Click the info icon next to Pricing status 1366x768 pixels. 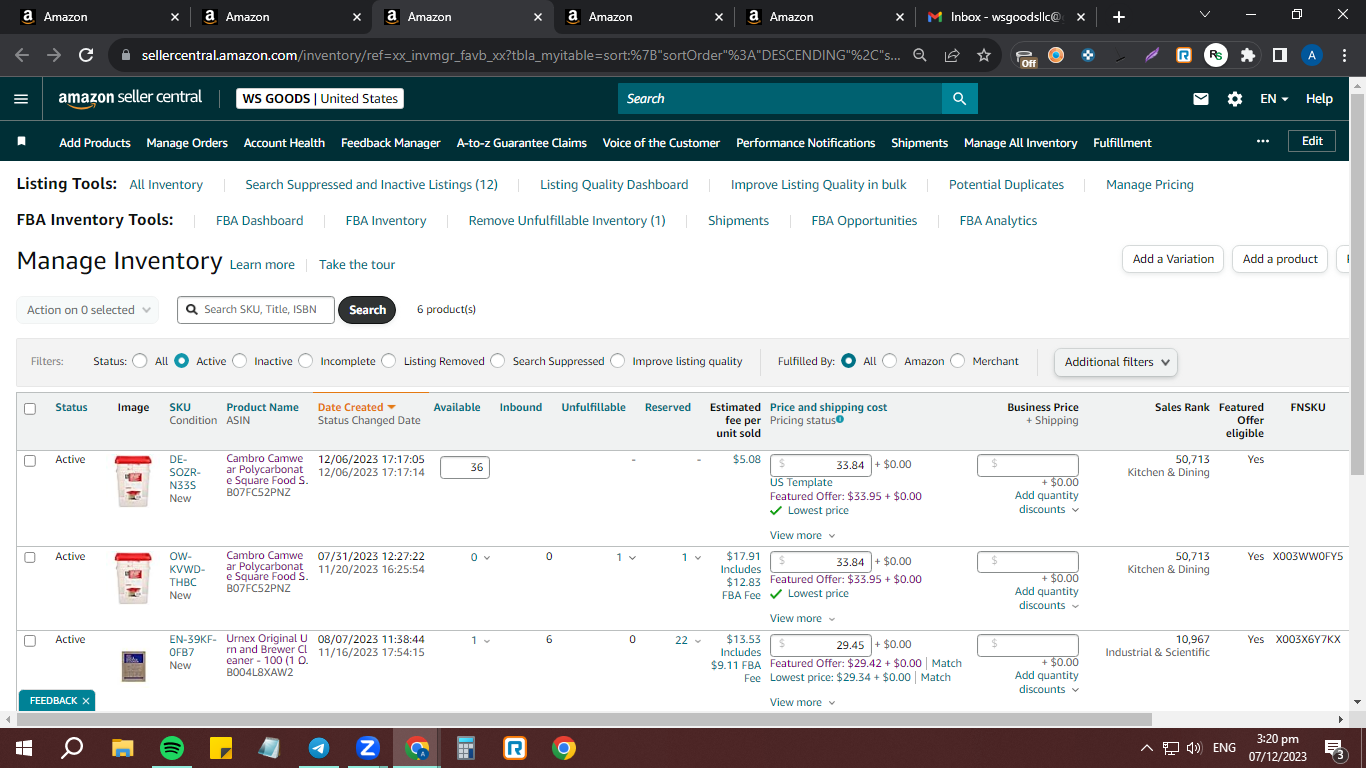(x=839, y=420)
